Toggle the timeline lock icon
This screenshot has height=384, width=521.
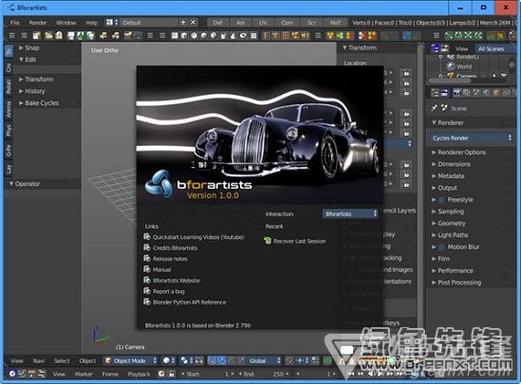click(x=171, y=374)
